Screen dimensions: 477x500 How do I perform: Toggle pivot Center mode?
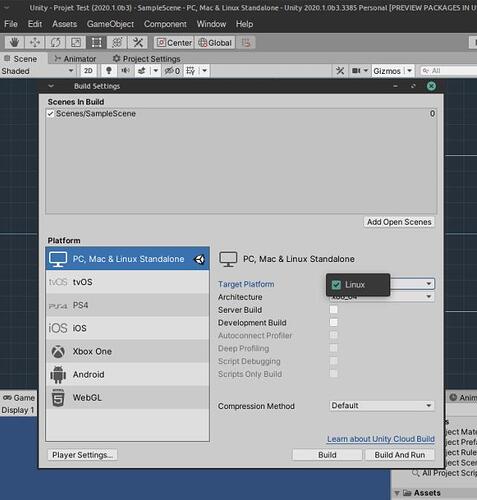[174, 43]
